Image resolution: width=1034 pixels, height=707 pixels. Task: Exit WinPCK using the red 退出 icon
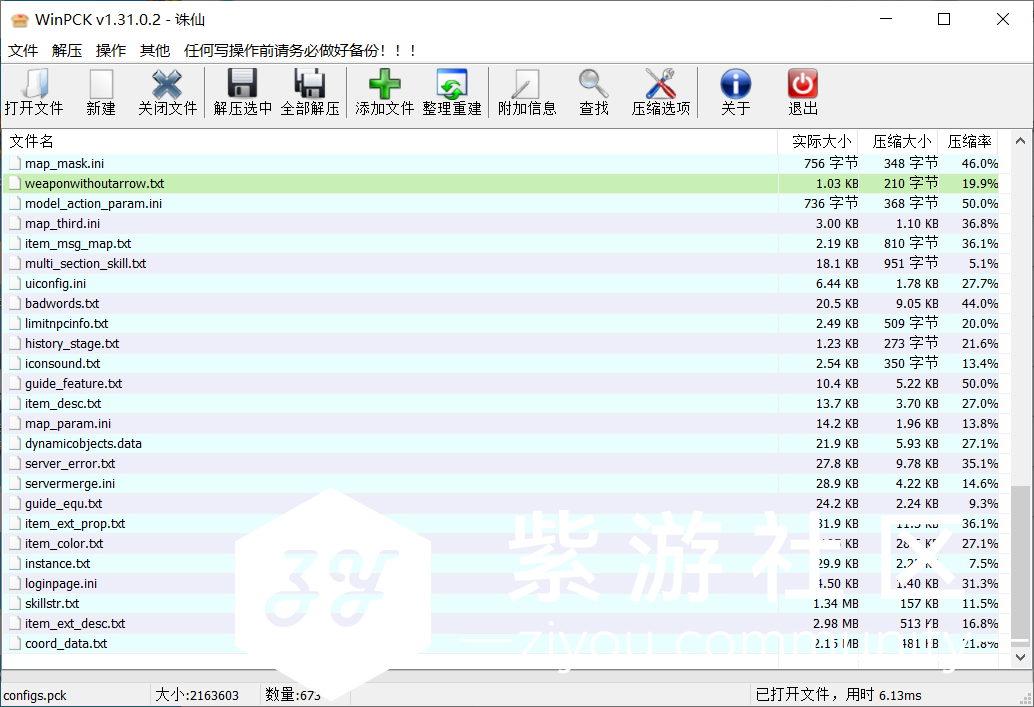click(x=802, y=91)
